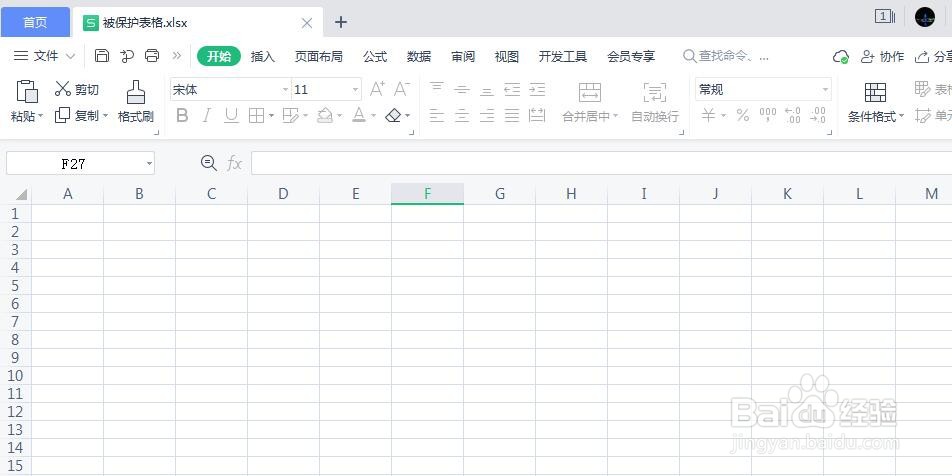Switch to the Review tab
This screenshot has width=952, height=476.
463,56
